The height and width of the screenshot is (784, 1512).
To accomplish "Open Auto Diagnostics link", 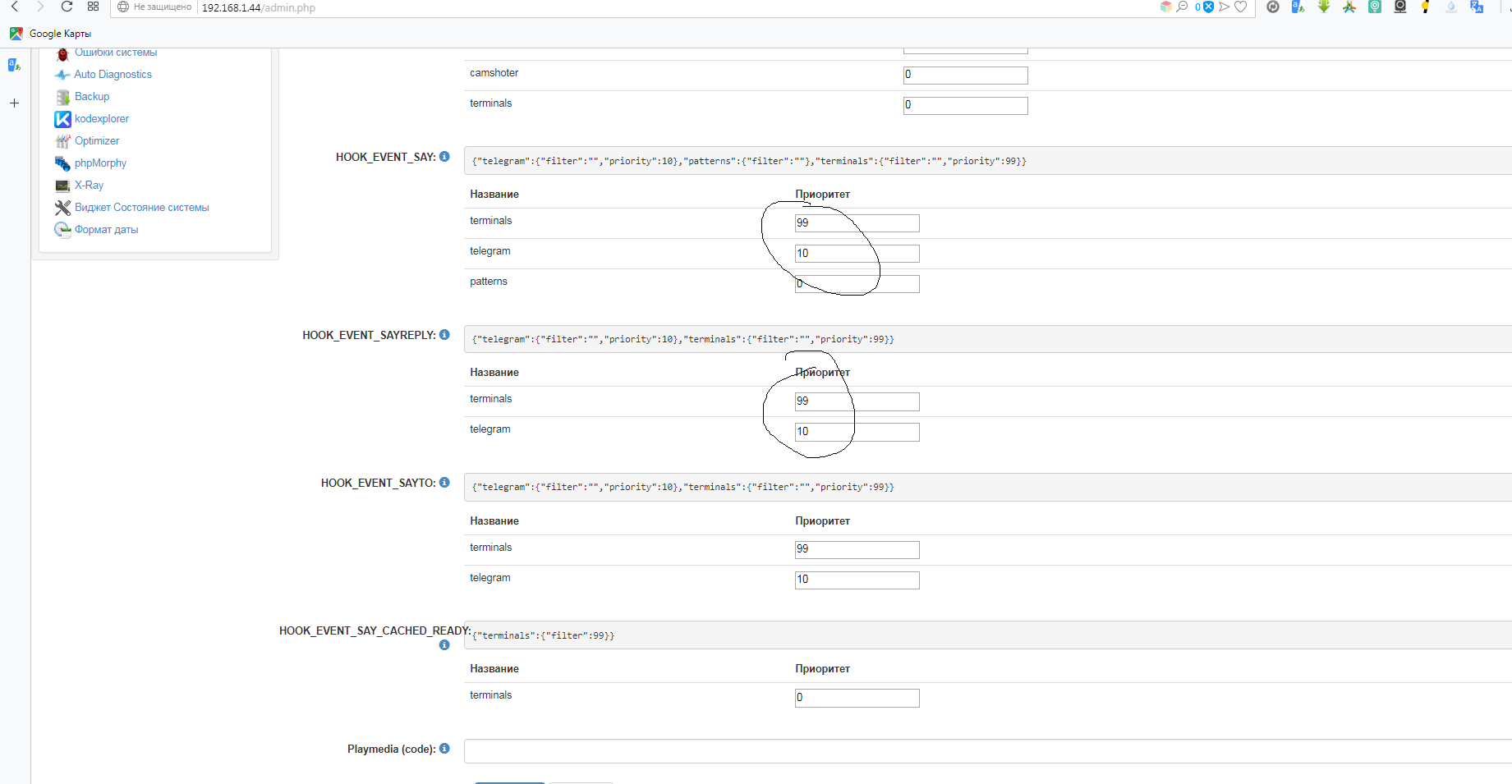I will 113,75.
